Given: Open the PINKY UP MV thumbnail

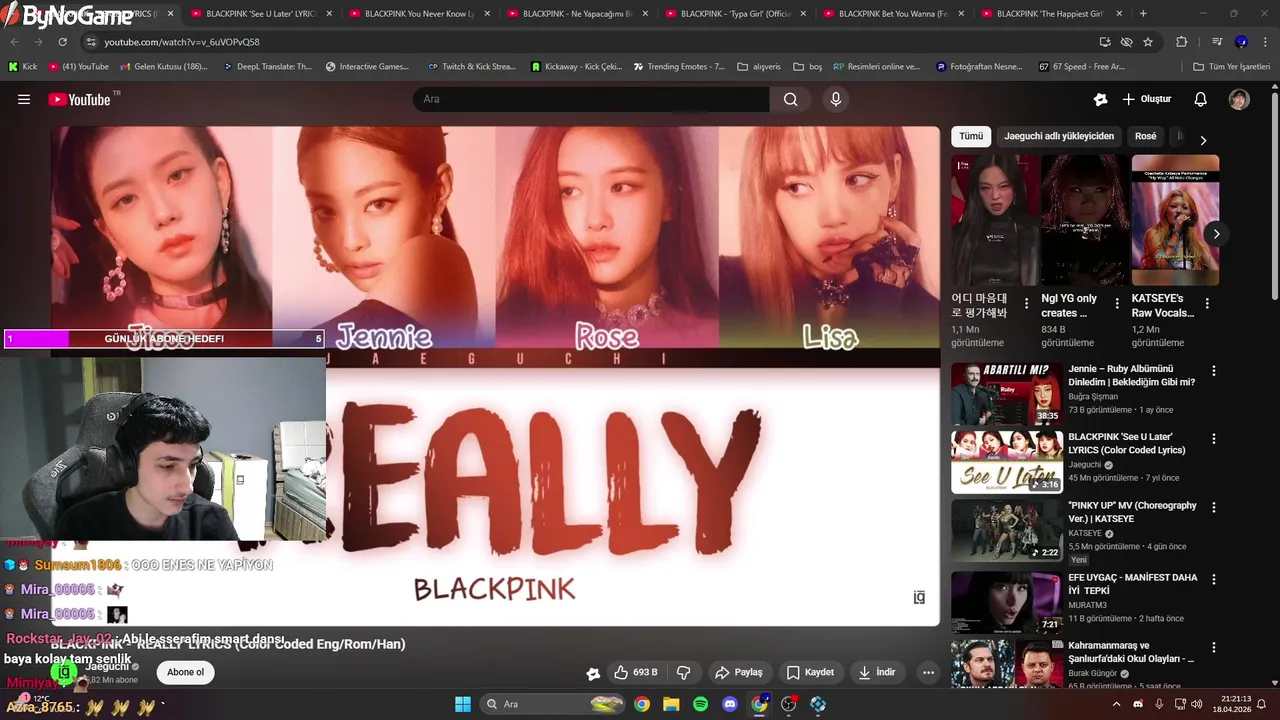Looking at the screenshot, I should (1006, 531).
